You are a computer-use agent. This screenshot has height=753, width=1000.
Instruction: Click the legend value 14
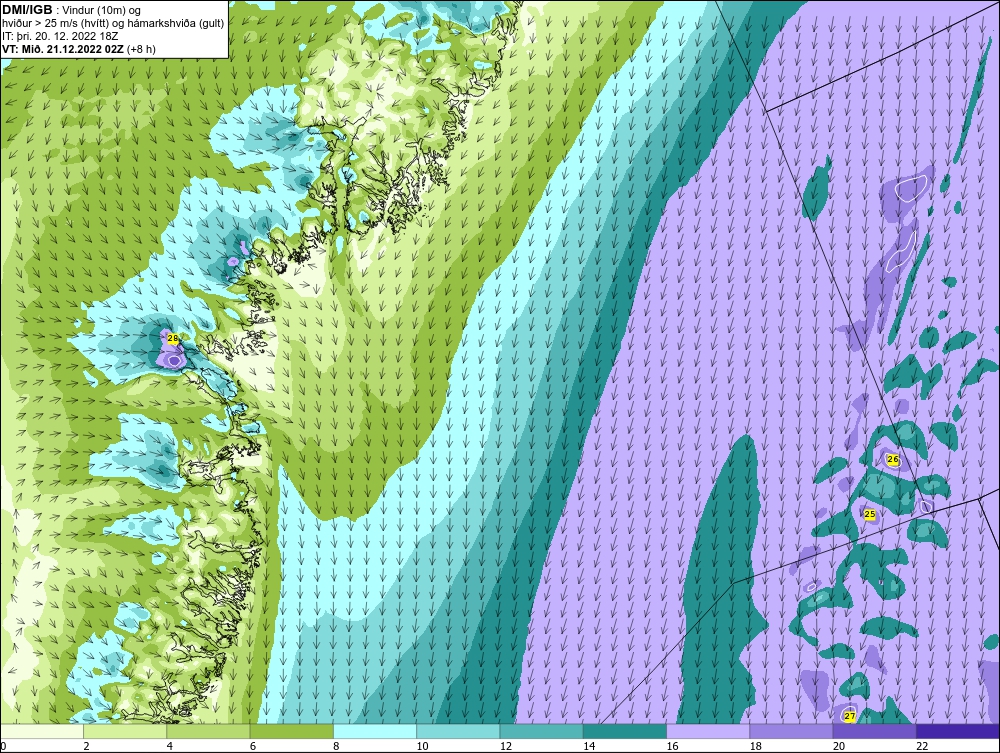click(x=589, y=746)
